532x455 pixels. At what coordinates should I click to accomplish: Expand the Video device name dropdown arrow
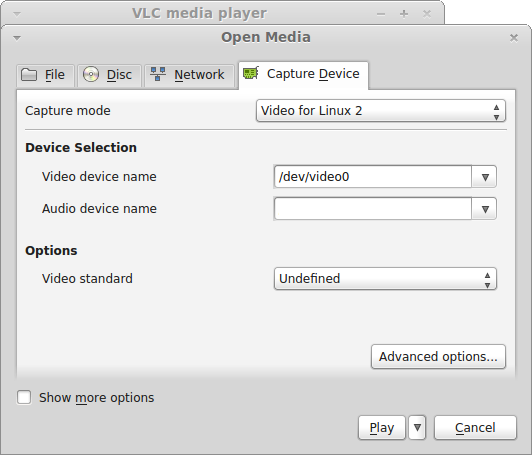485,177
